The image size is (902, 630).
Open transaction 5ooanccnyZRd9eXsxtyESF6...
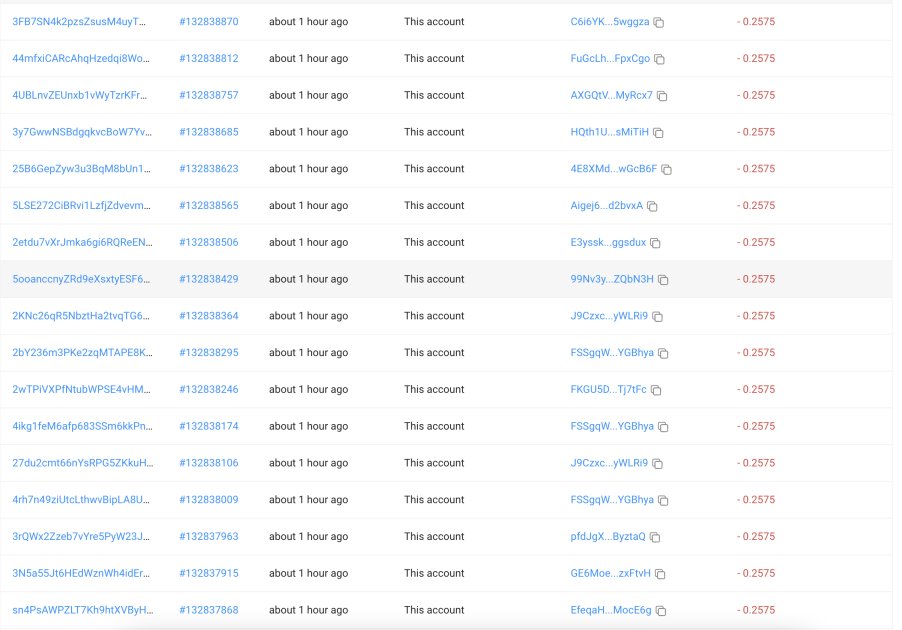pyautogui.click(x=81, y=280)
